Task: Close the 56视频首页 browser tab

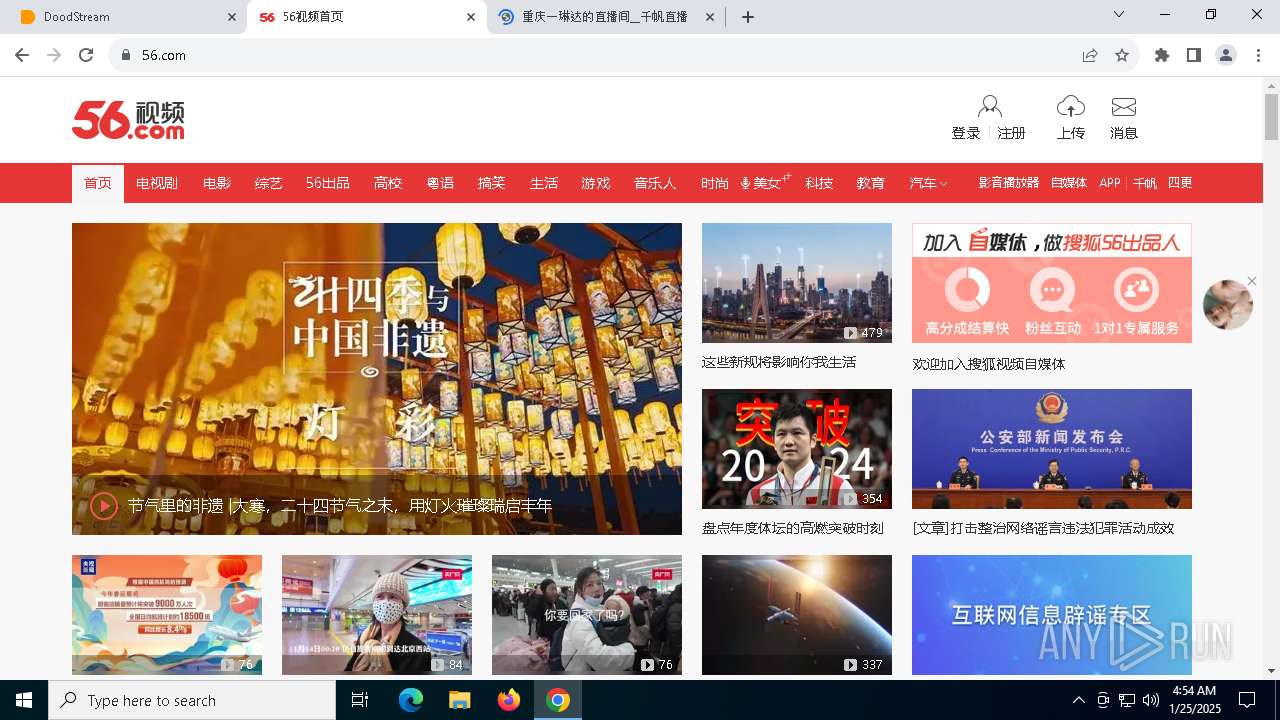Action: pos(471,17)
